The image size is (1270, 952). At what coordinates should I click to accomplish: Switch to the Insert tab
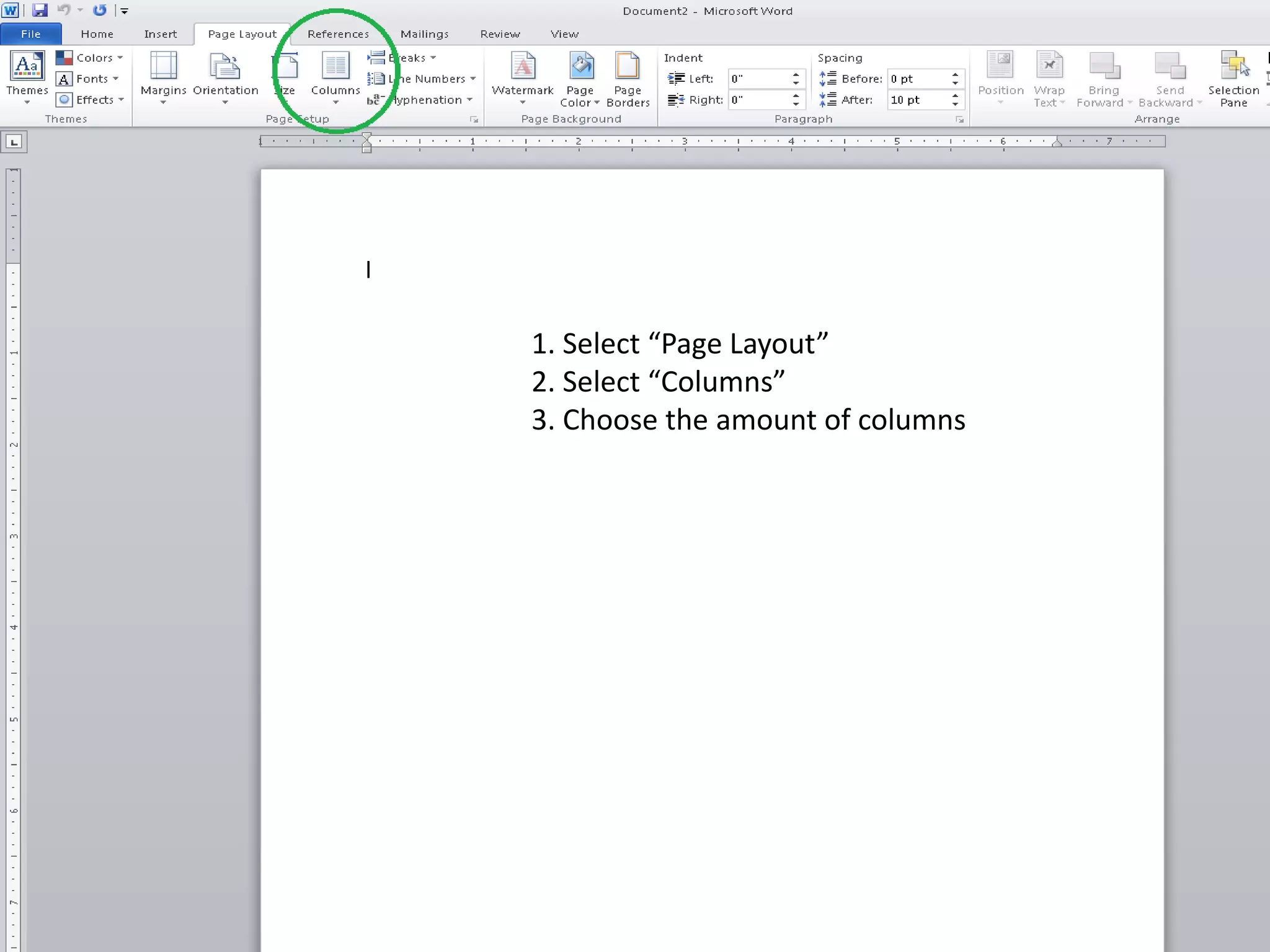pos(160,34)
